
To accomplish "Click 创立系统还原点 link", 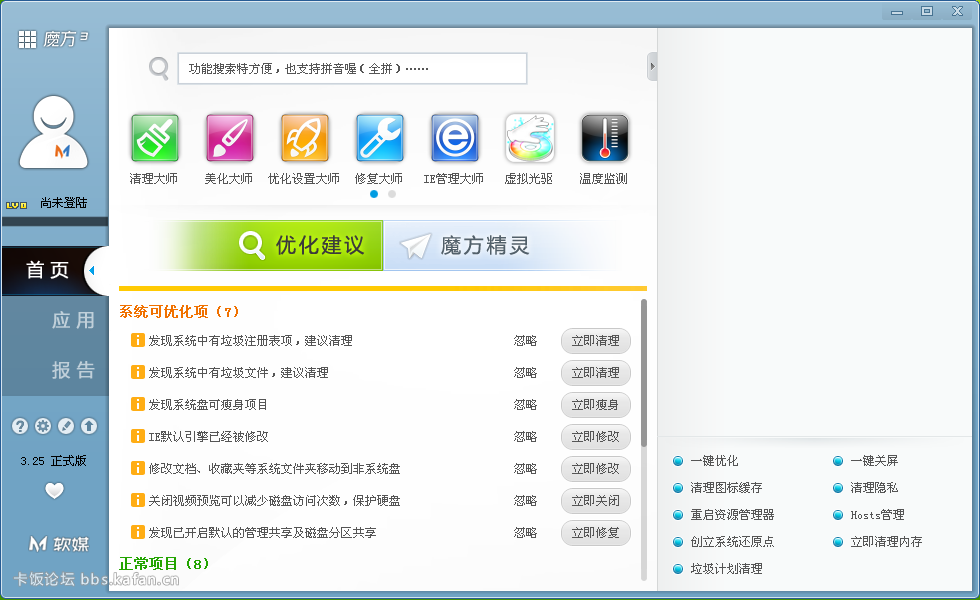I will (x=732, y=541).
